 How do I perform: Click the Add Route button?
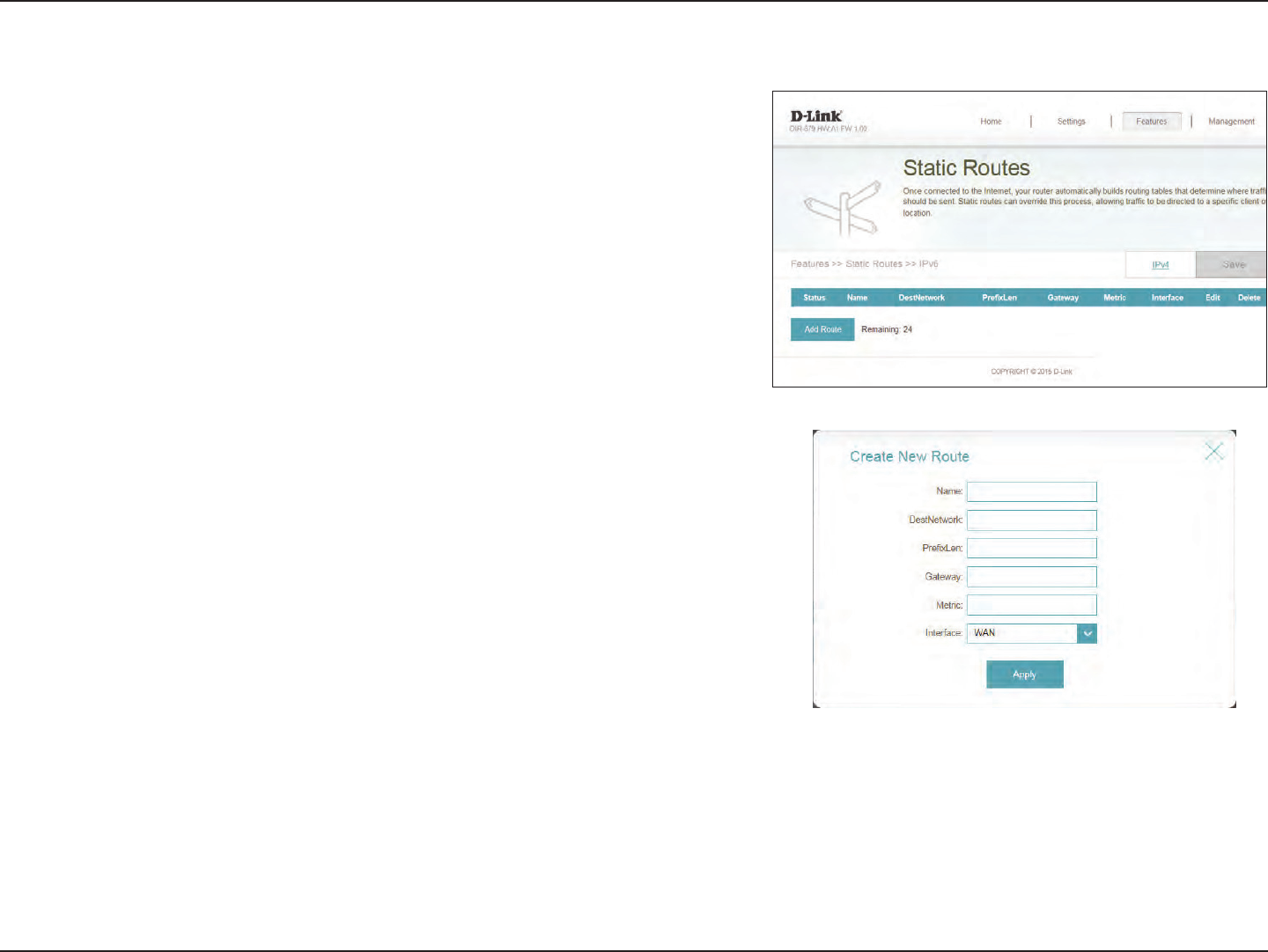[822, 329]
